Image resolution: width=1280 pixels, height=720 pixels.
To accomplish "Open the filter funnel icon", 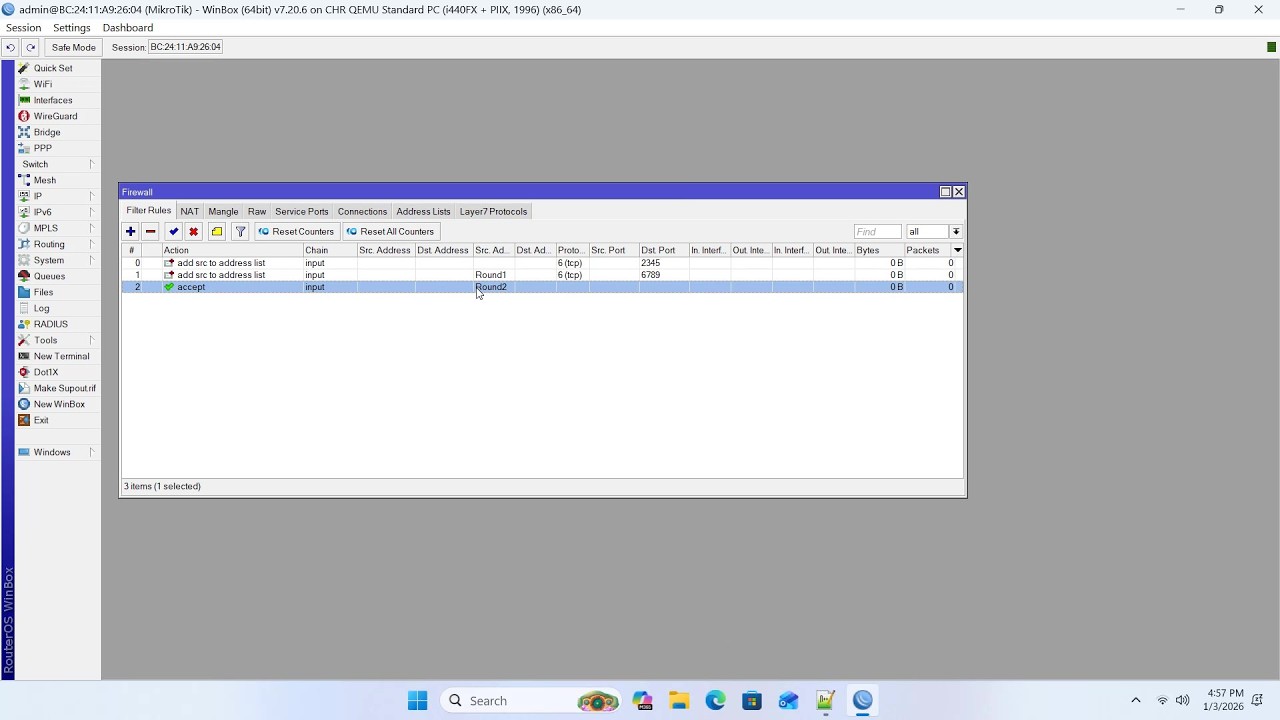I will 240,231.
